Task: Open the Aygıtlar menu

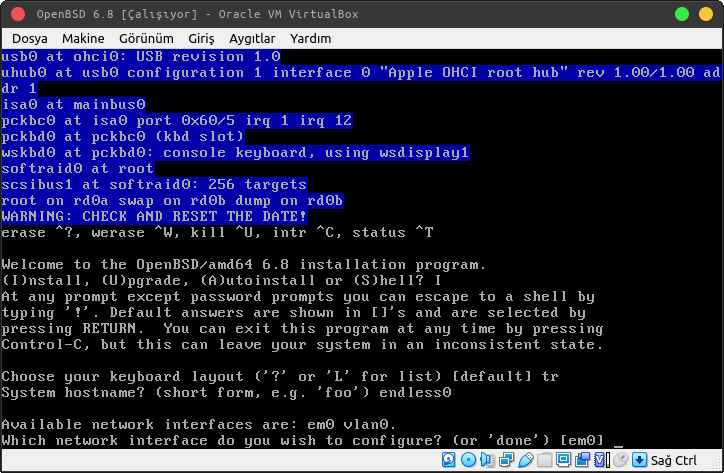Action: pos(252,39)
